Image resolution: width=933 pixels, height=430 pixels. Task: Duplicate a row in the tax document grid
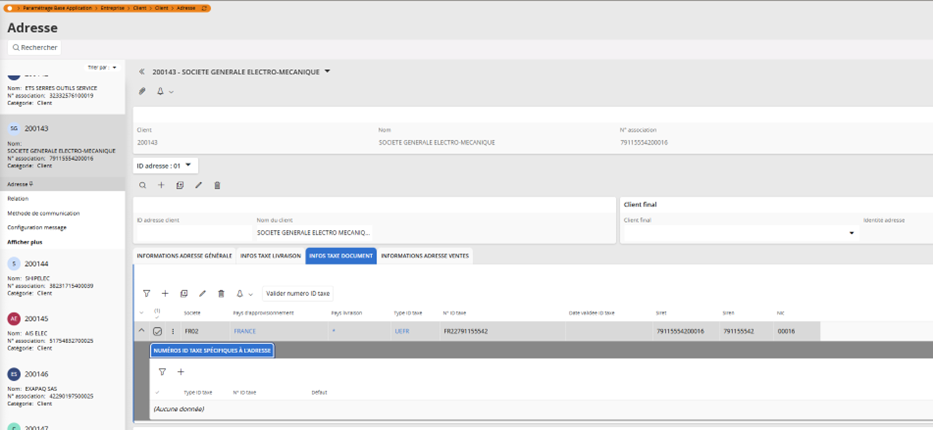pyautogui.click(x=184, y=294)
